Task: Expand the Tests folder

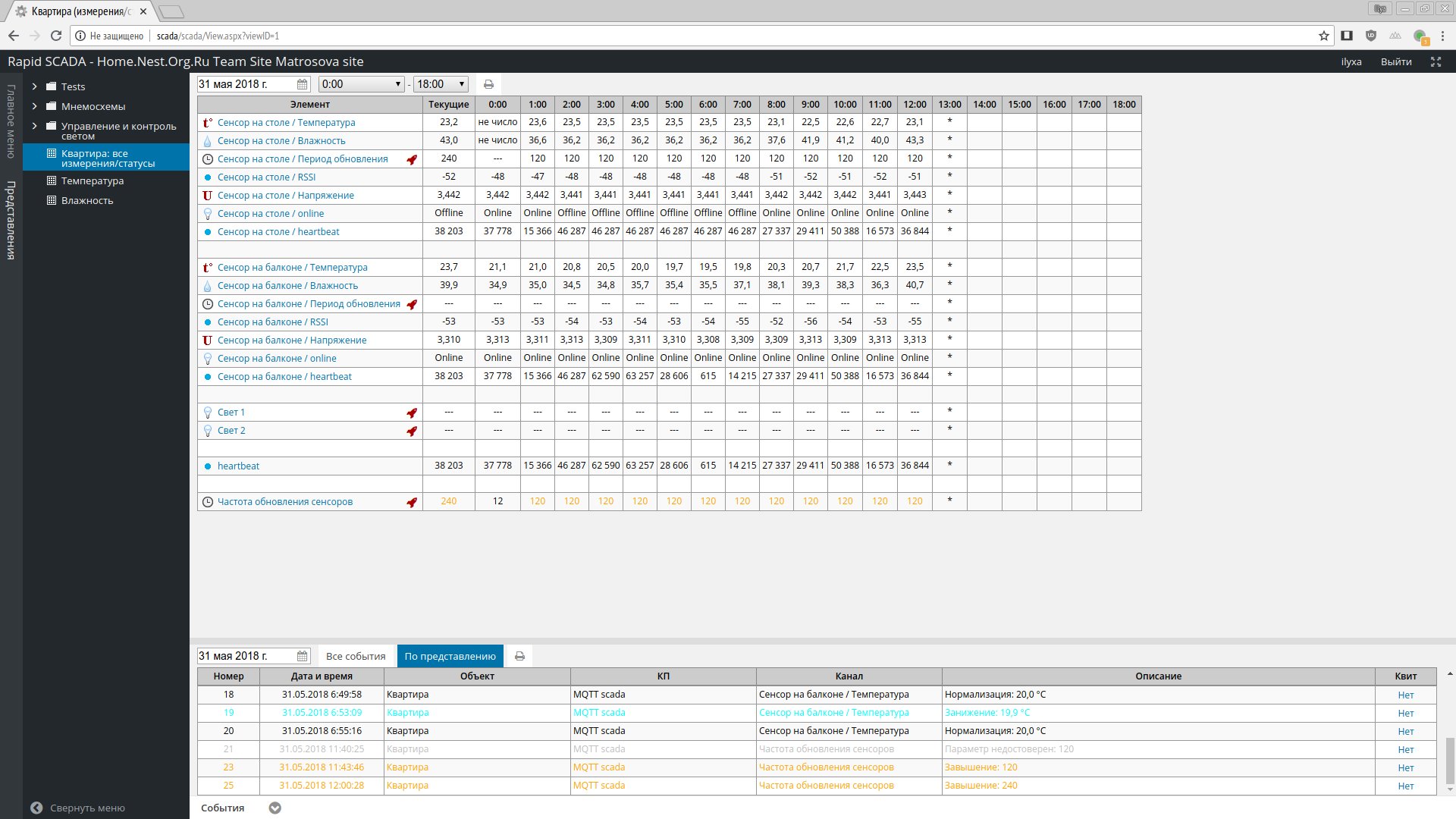Action: click(34, 86)
